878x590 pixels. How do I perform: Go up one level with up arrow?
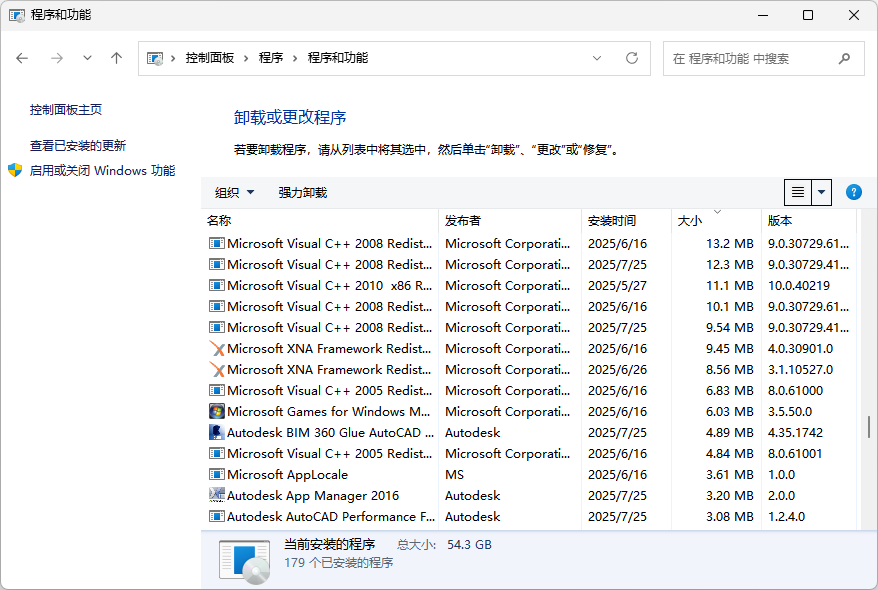[116, 58]
